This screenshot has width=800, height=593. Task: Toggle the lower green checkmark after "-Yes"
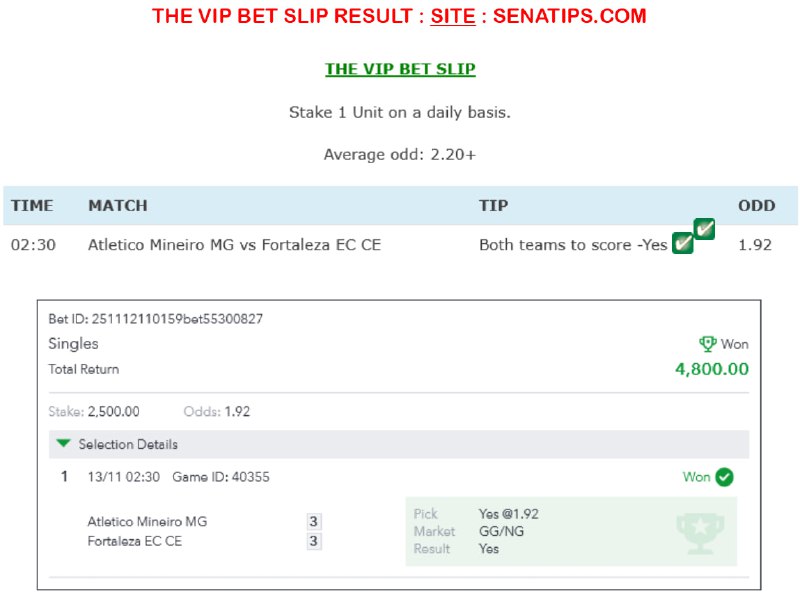(x=682, y=243)
